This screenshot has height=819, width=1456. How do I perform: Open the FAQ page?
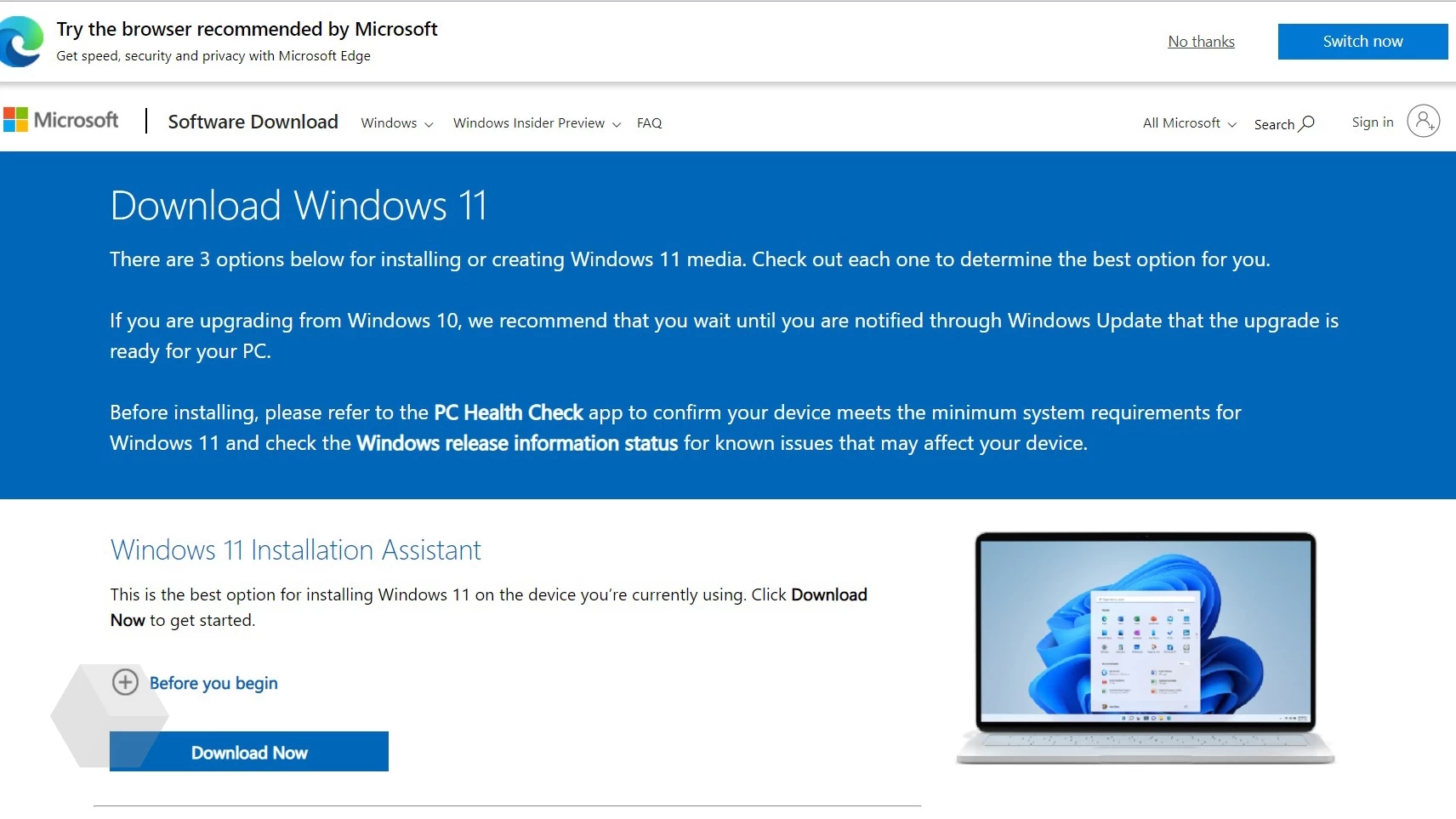(649, 122)
